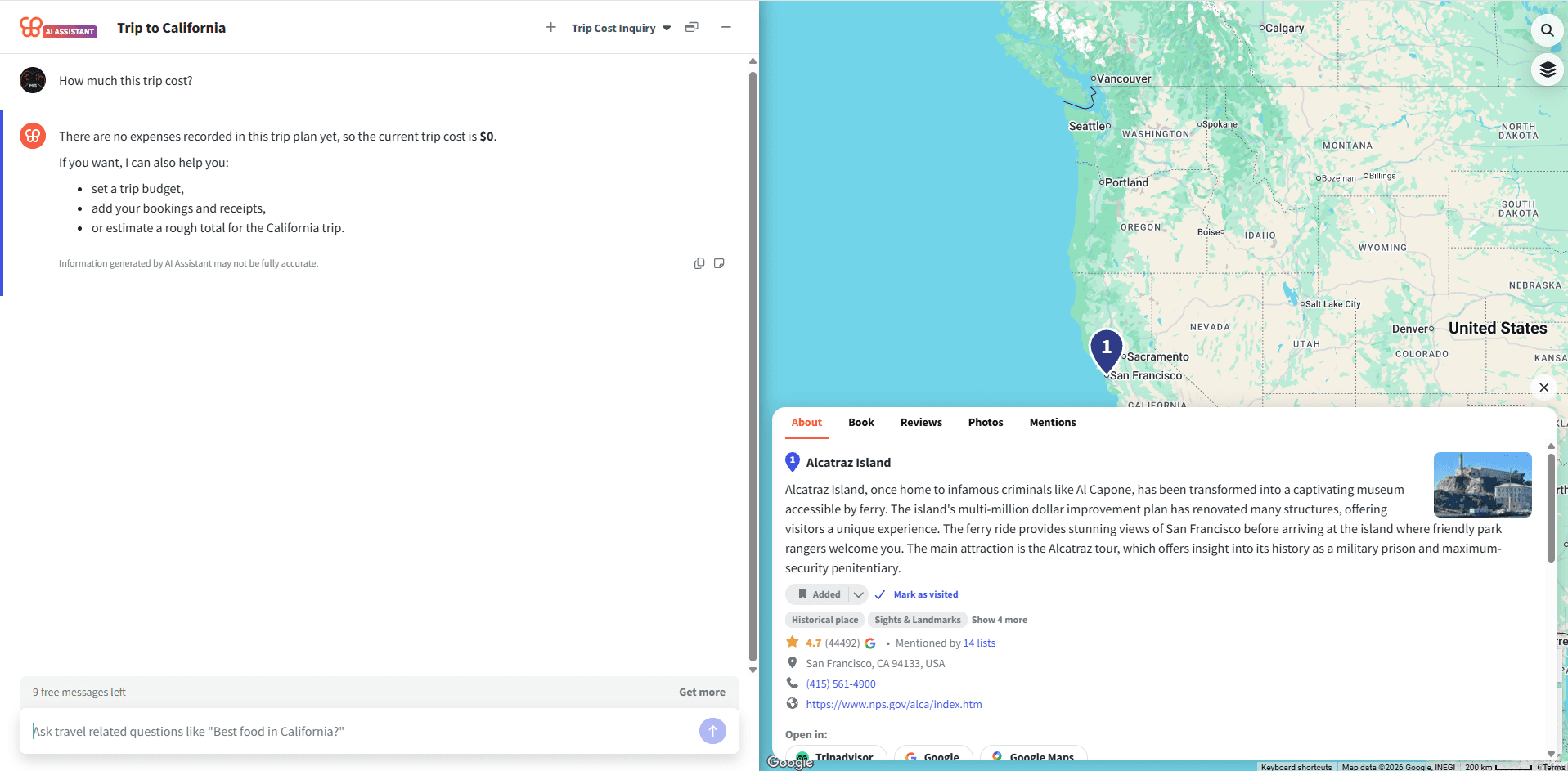The image size is (1568, 771).
Task: Click the phone icon beside the number
Action: coord(792,683)
